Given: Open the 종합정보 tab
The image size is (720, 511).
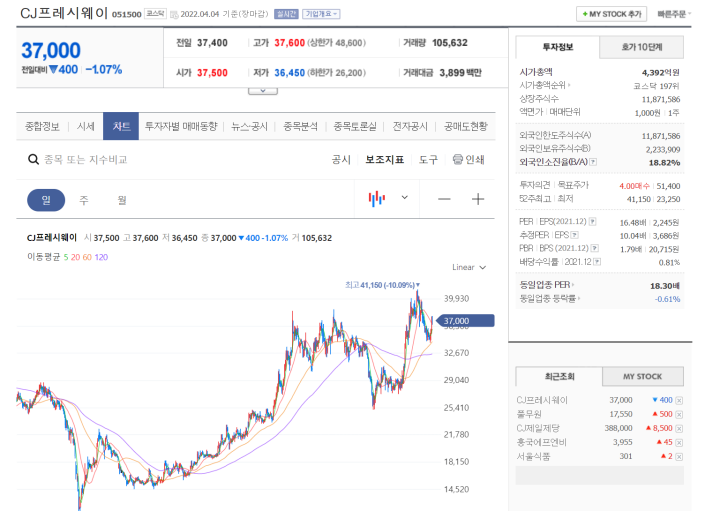Looking at the screenshot, I should tap(42, 126).
